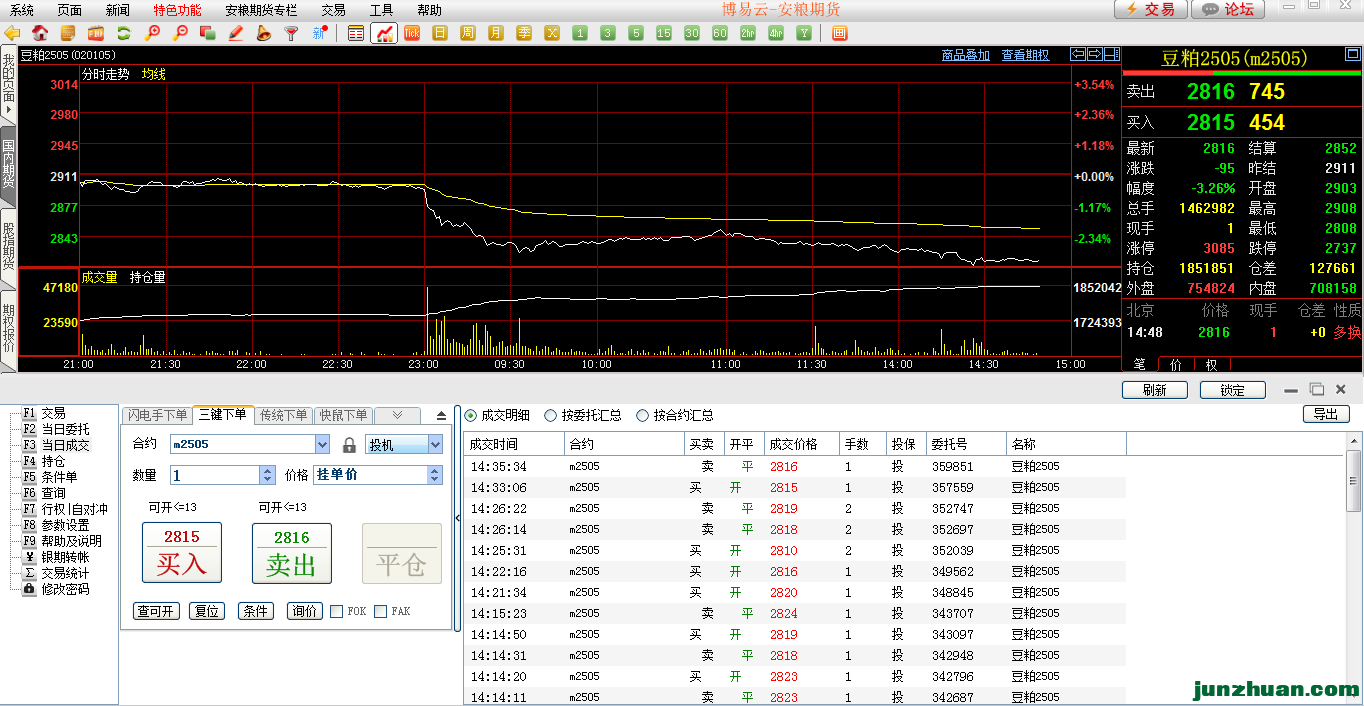Click the 刷新 refresh button
This screenshot has width=1364, height=706.
pos(1155,390)
